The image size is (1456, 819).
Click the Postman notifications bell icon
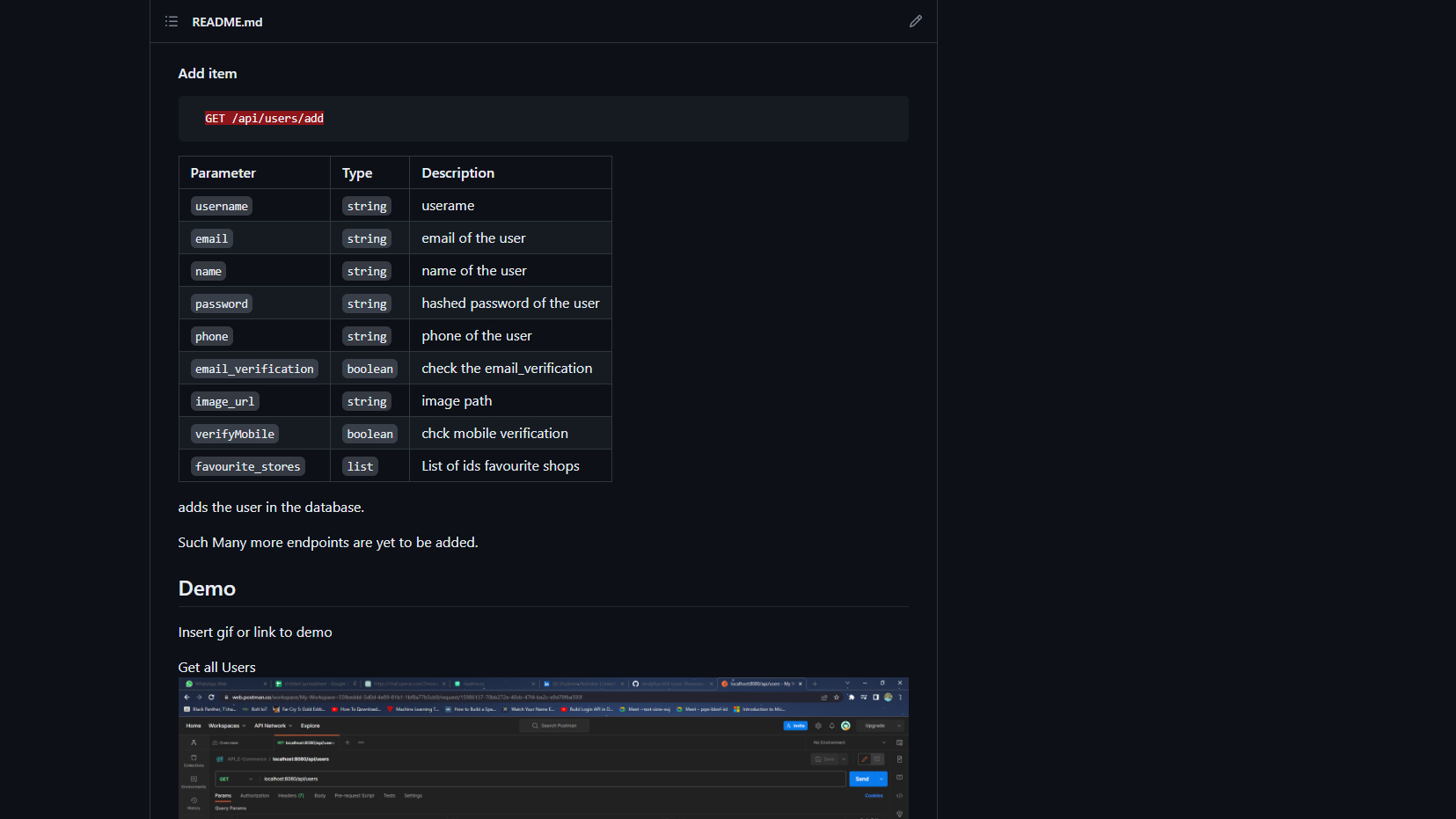point(831,726)
